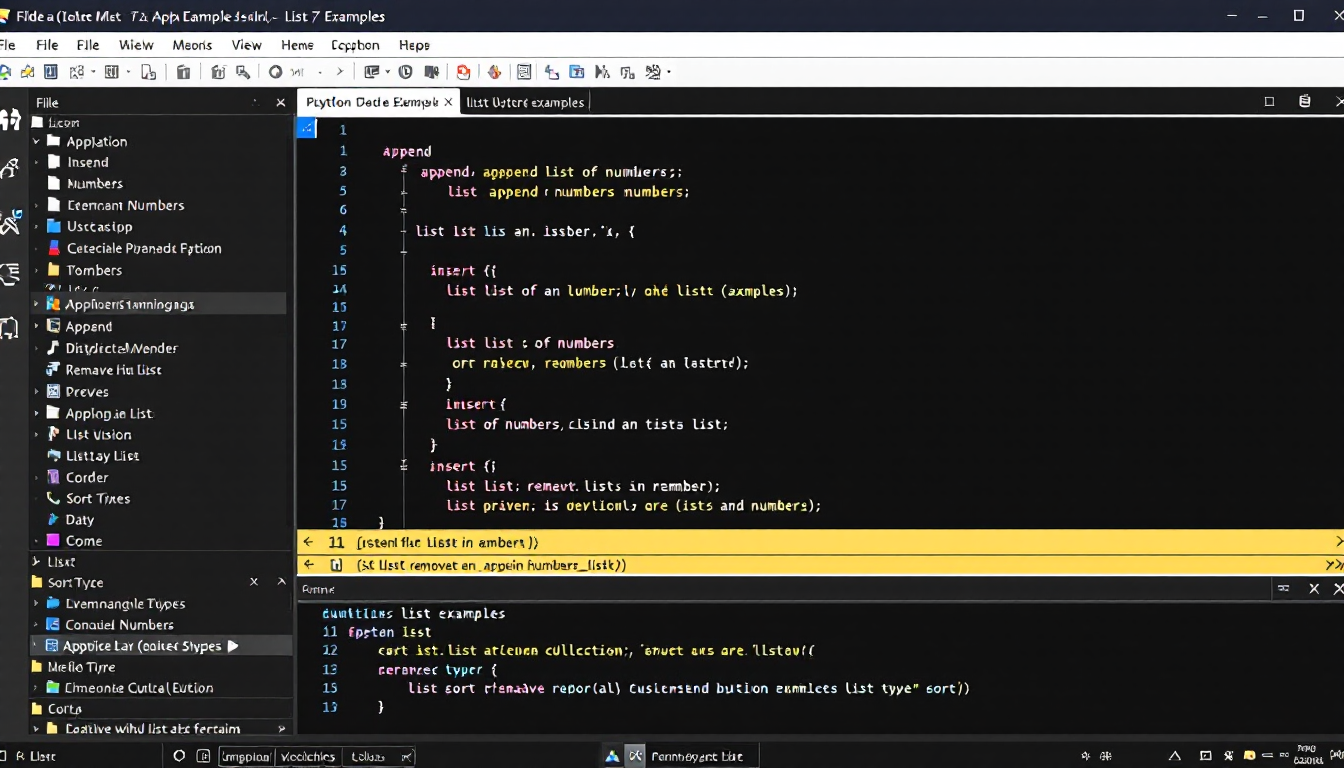Click the trash bin icon in the toolbar
1344x768 pixels.
(183, 72)
